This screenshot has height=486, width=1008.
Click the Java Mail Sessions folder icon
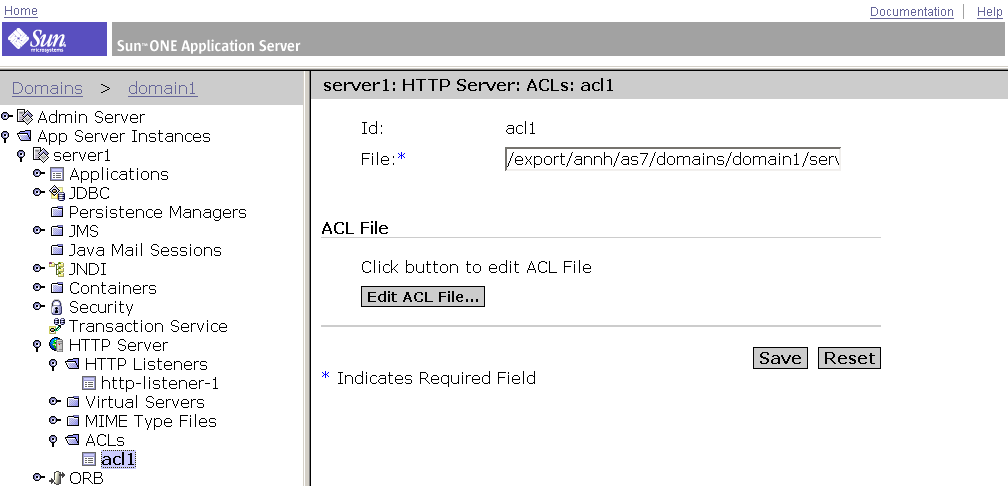57,250
